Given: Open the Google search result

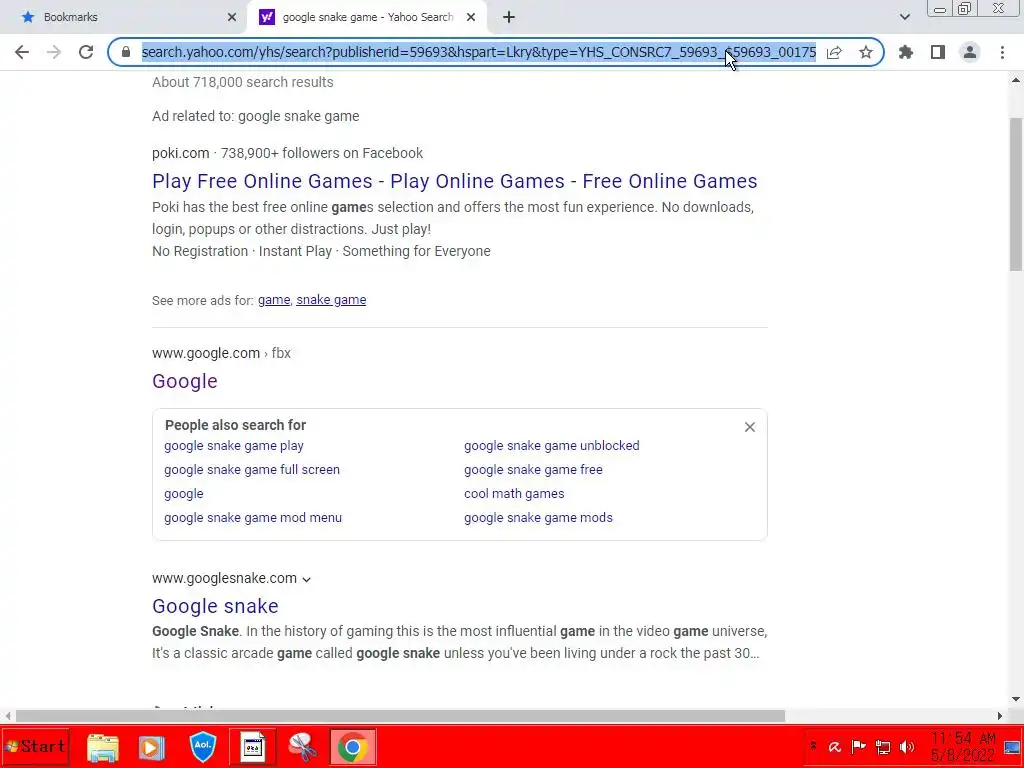Looking at the screenshot, I should point(185,381).
